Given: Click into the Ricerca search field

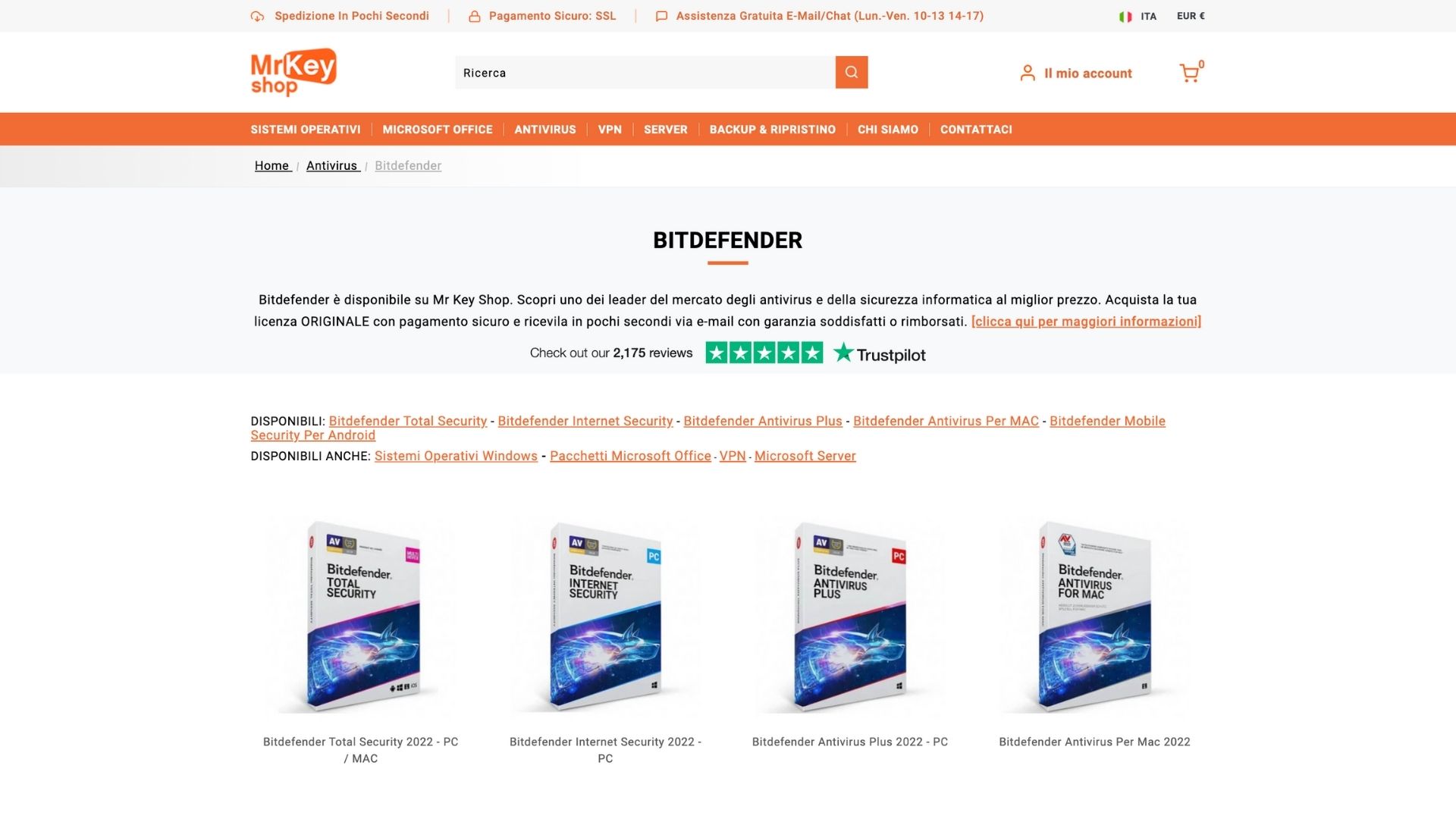Looking at the screenshot, I should [645, 72].
